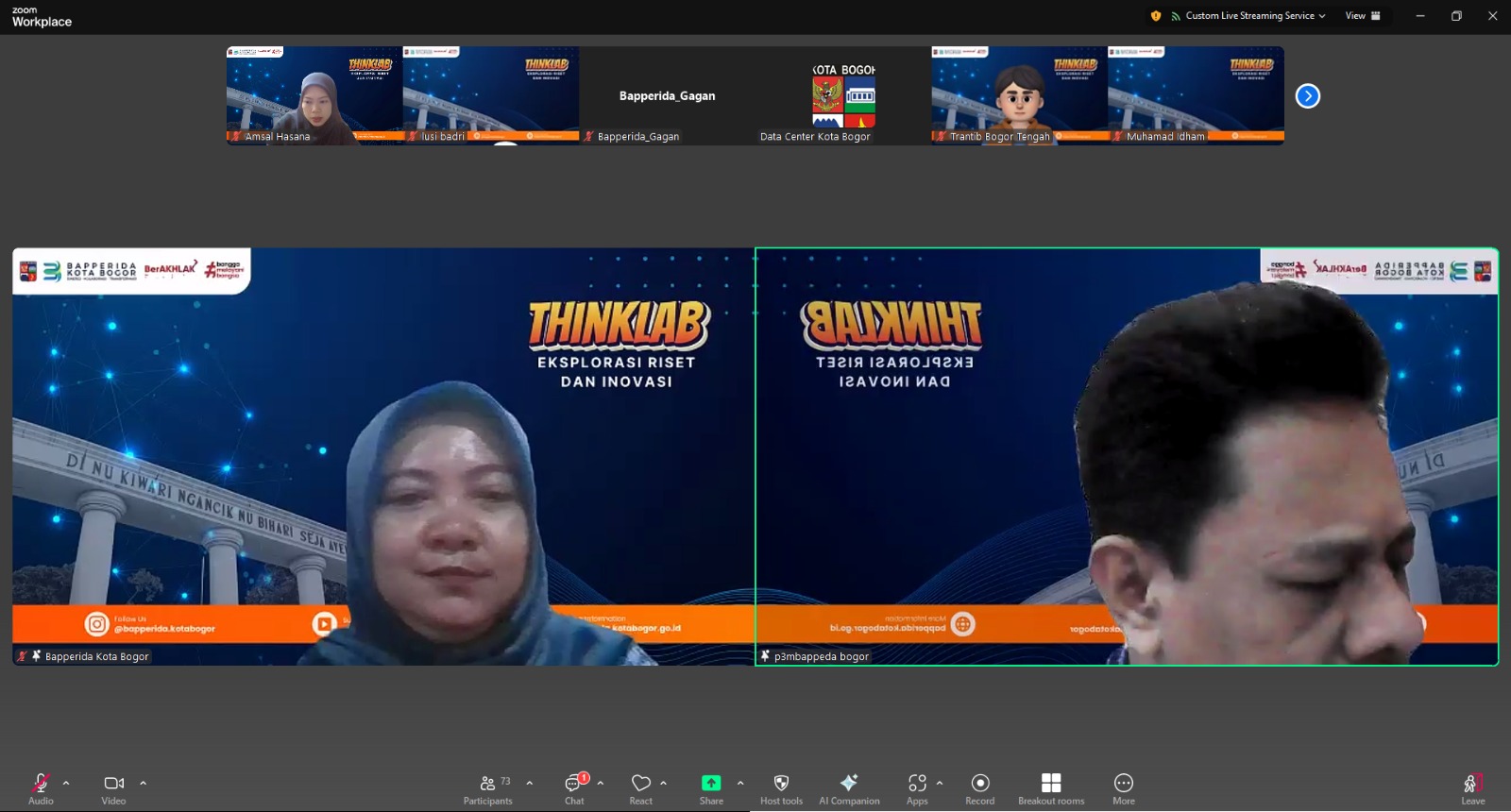Launch AI Companion
This screenshot has width=1511, height=812.
tap(849, 787)
